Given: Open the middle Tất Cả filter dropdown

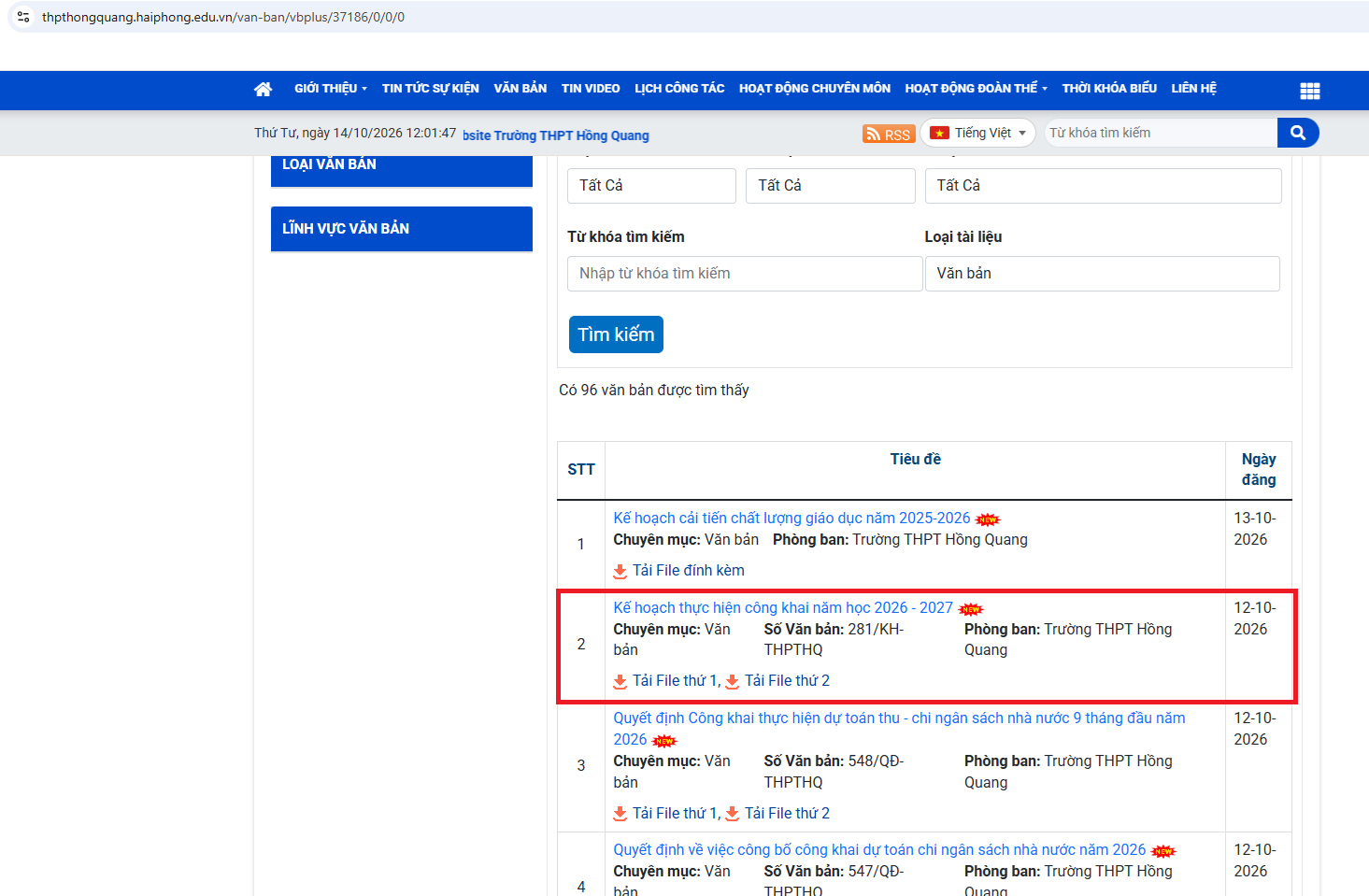Looking at the screenshot, I should tap(831, 186).
